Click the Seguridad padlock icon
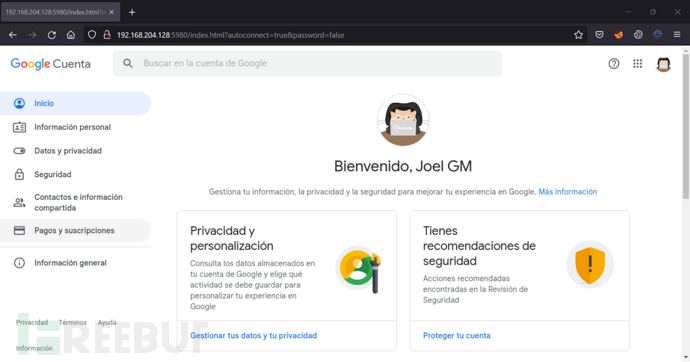The height and width of the screenshot is (362, 690). click(x=19, y=175)
